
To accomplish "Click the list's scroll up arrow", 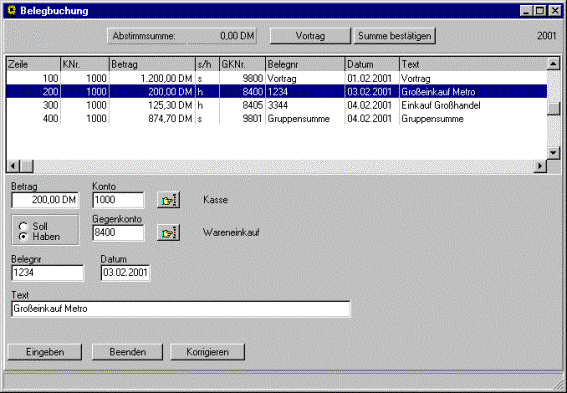I will 553,64.
